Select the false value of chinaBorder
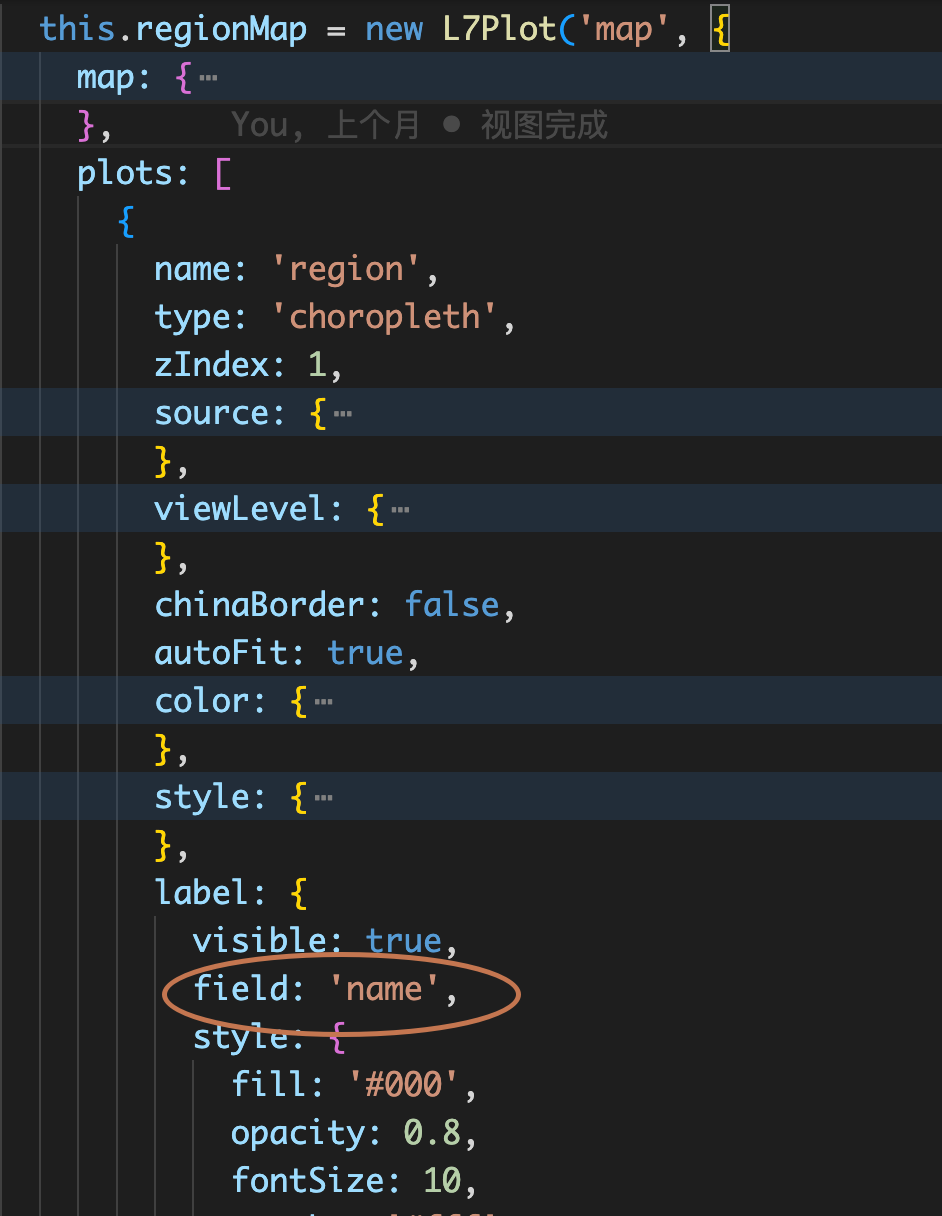The width and height of the screenshot is (942, 1216). pyautogui.click(x=452, y=604)
